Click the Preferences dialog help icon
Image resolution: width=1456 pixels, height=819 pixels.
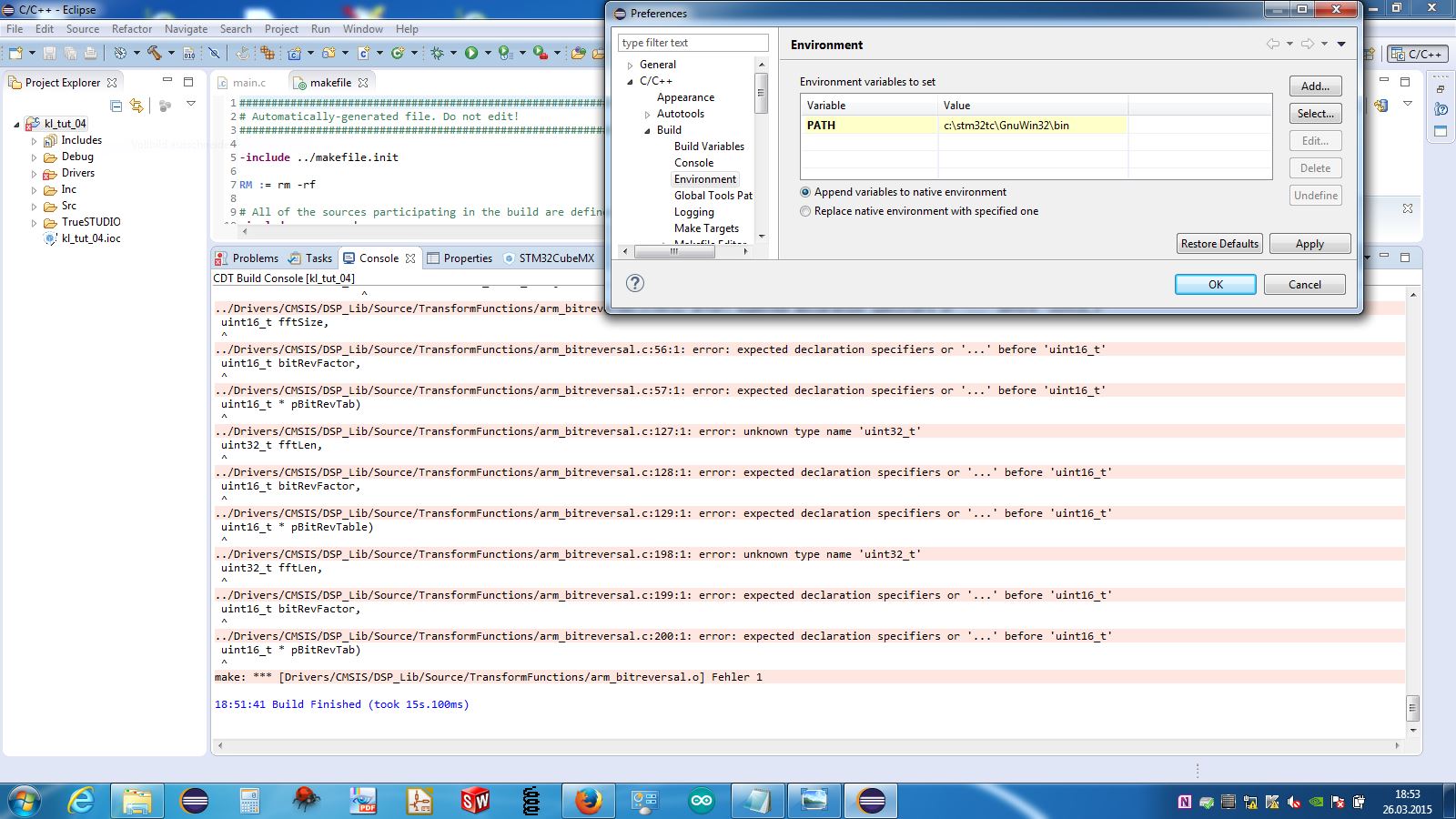[635, 283]
